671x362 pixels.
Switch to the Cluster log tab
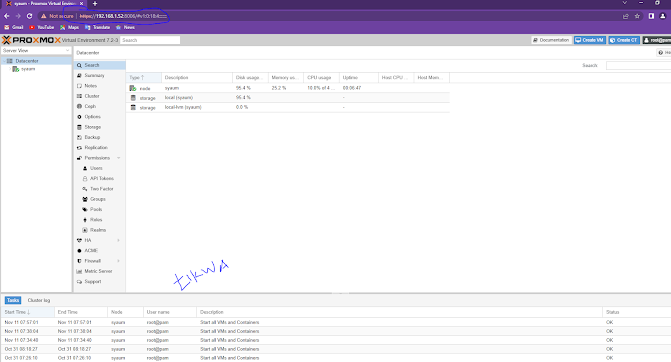point(39,300)
